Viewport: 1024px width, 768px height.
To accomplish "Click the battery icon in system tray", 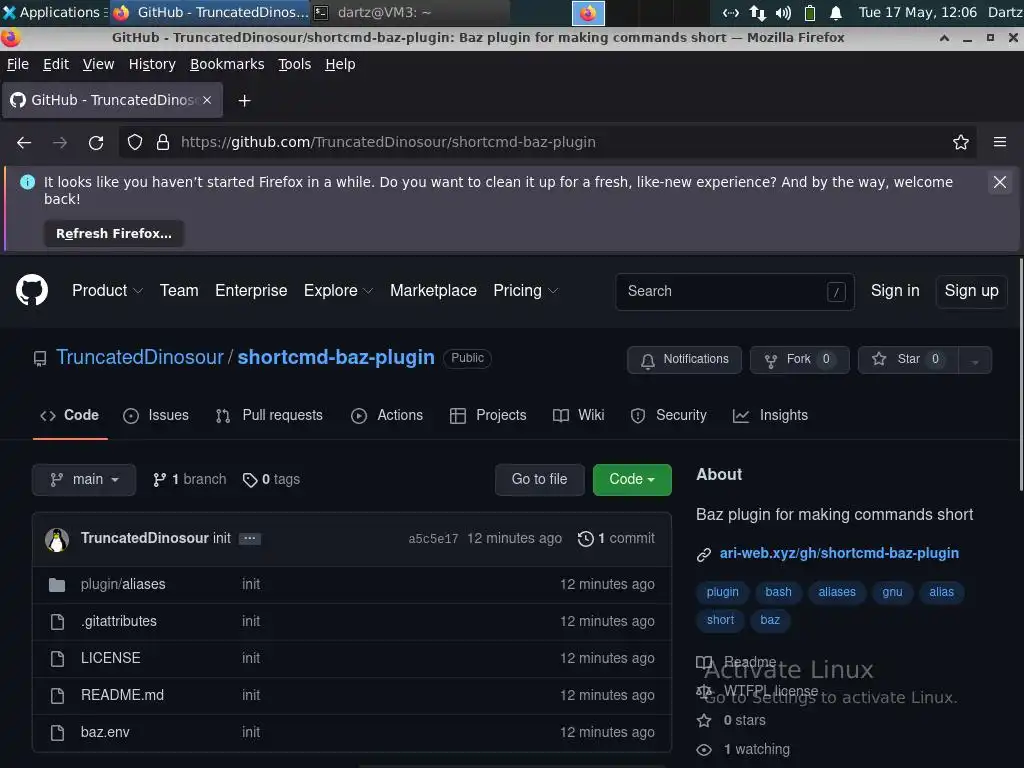I will click(810, 12).
